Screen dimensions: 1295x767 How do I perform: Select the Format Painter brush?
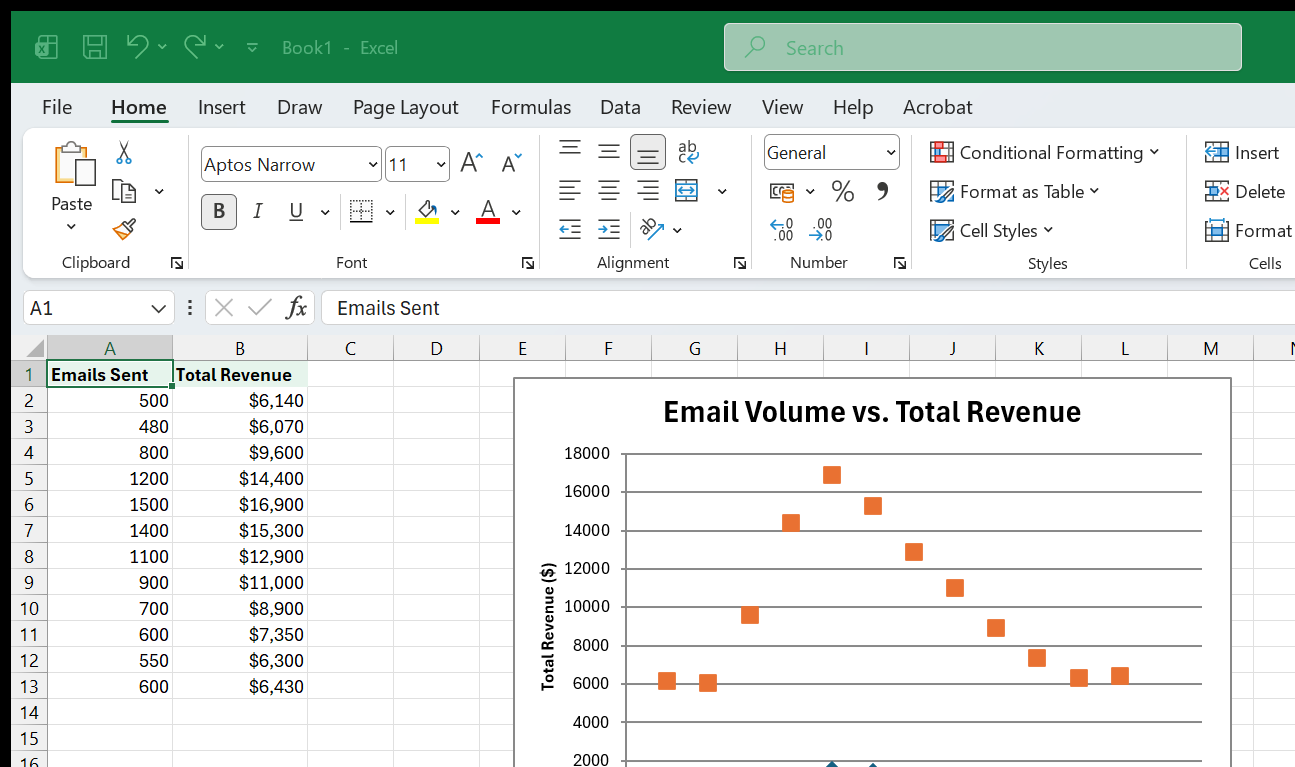pos(124,230)
